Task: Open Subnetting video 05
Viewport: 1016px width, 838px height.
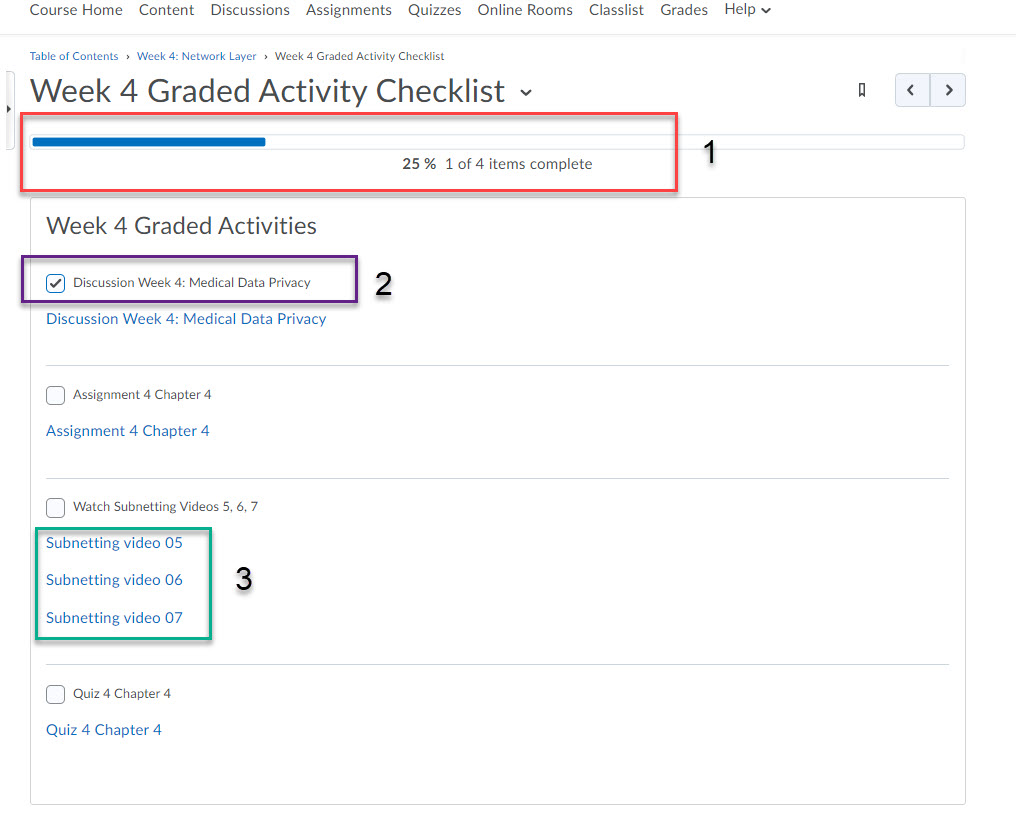Action: (x=113, y=542)
